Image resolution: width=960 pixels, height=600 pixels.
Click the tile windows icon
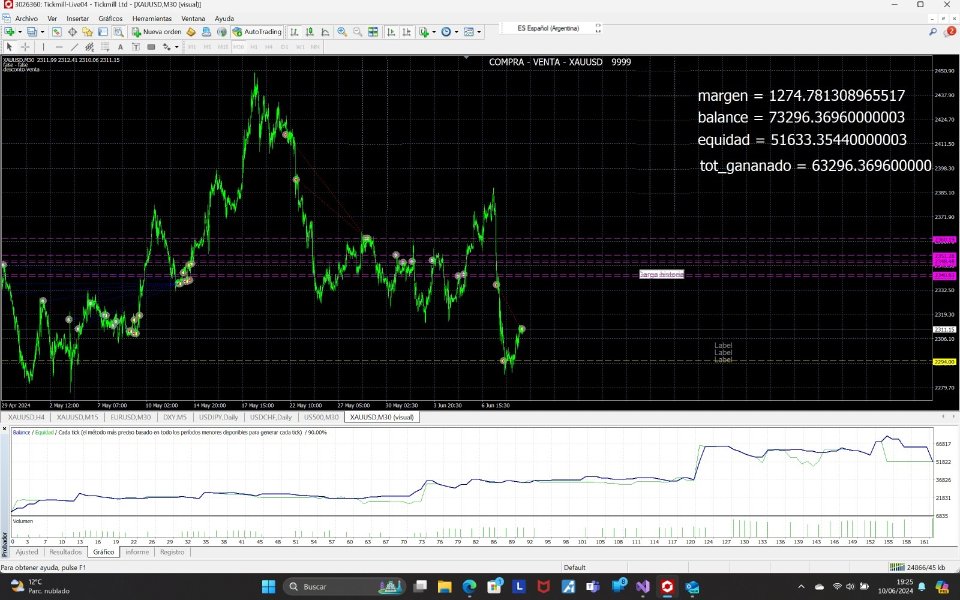tap(373, 31)
